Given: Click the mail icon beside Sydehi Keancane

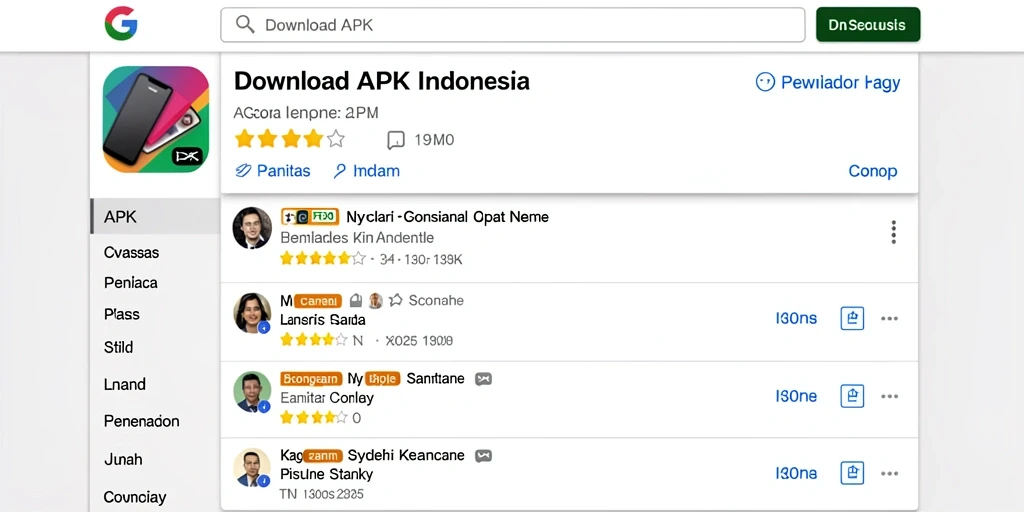Looking at the screenshot, I should tap(483, 456).
